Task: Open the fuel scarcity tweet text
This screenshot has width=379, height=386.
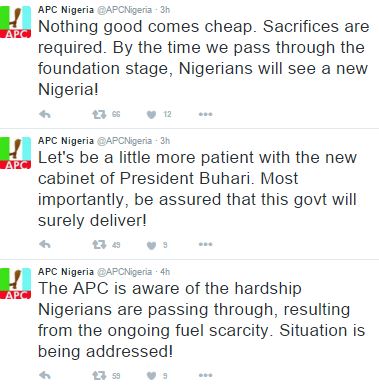Action: [201, 320]
